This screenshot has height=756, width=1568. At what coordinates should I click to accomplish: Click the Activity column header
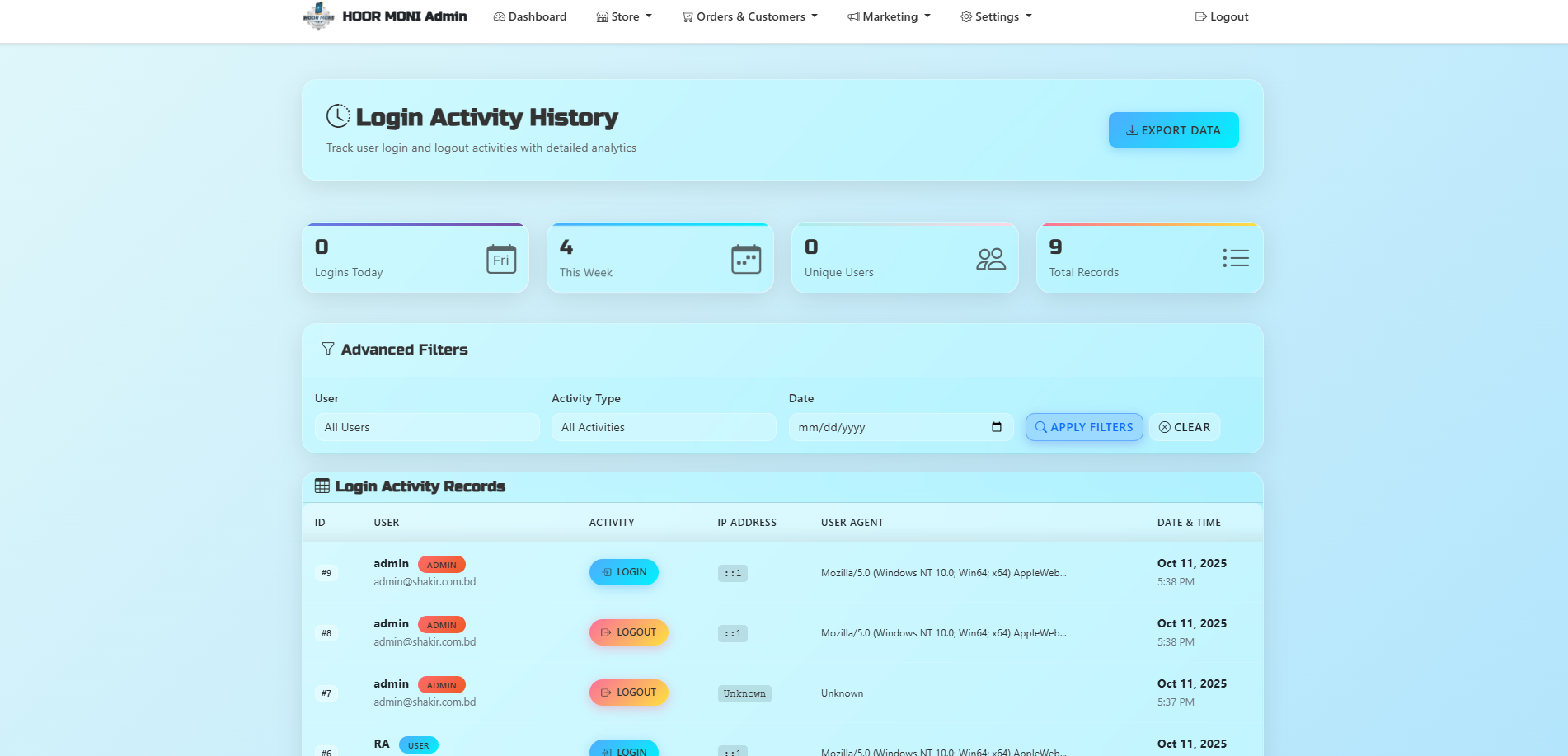click(612, 523)
